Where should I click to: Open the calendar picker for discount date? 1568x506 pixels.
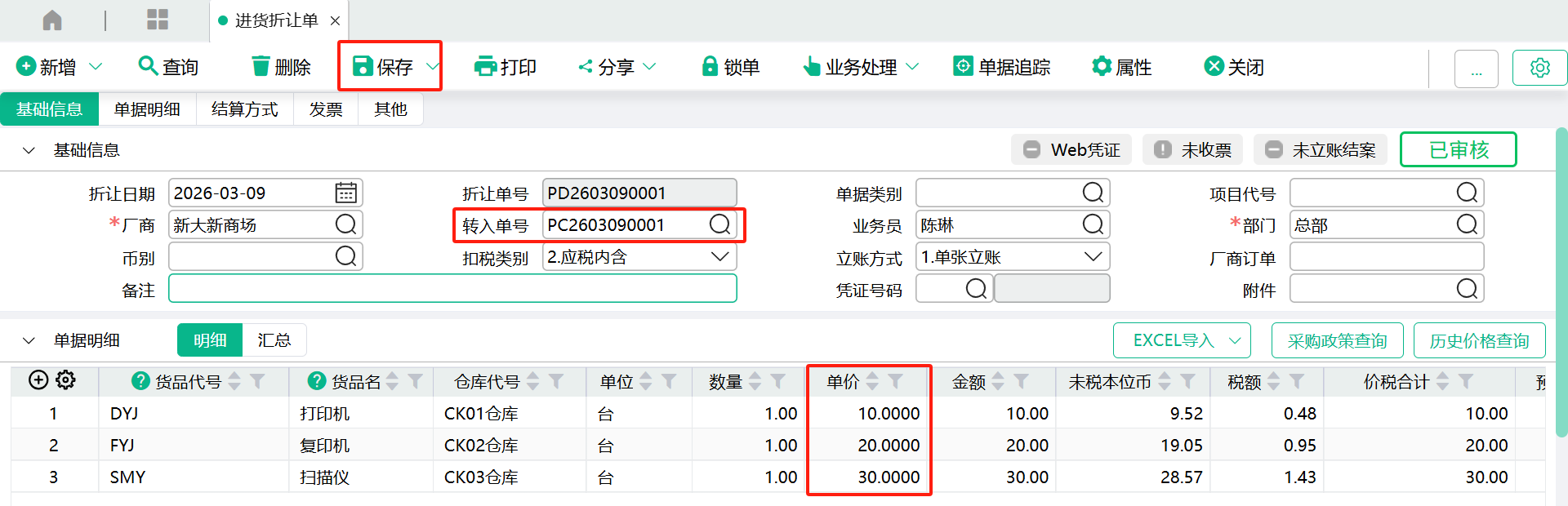(x=345, y=193)
